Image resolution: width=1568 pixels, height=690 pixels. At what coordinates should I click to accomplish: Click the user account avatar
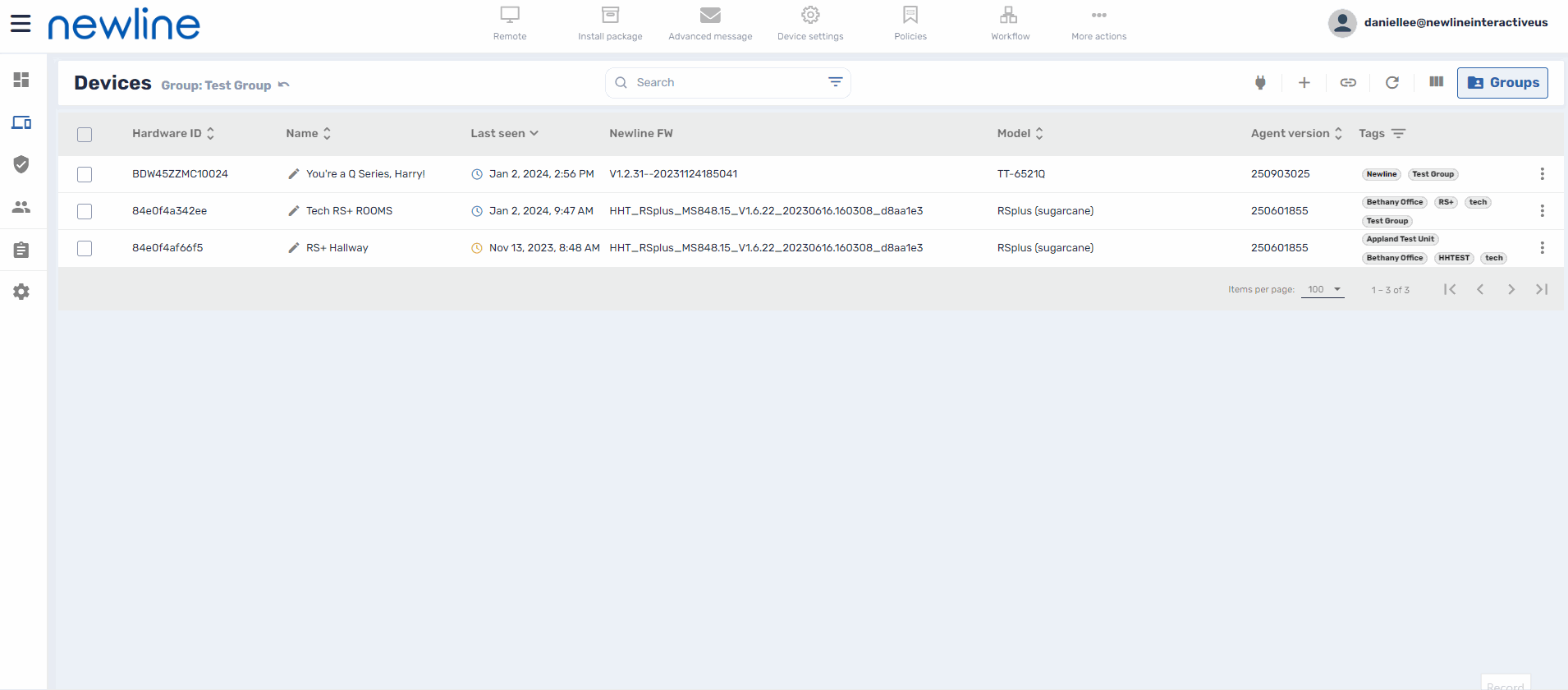coord(1342,23)
